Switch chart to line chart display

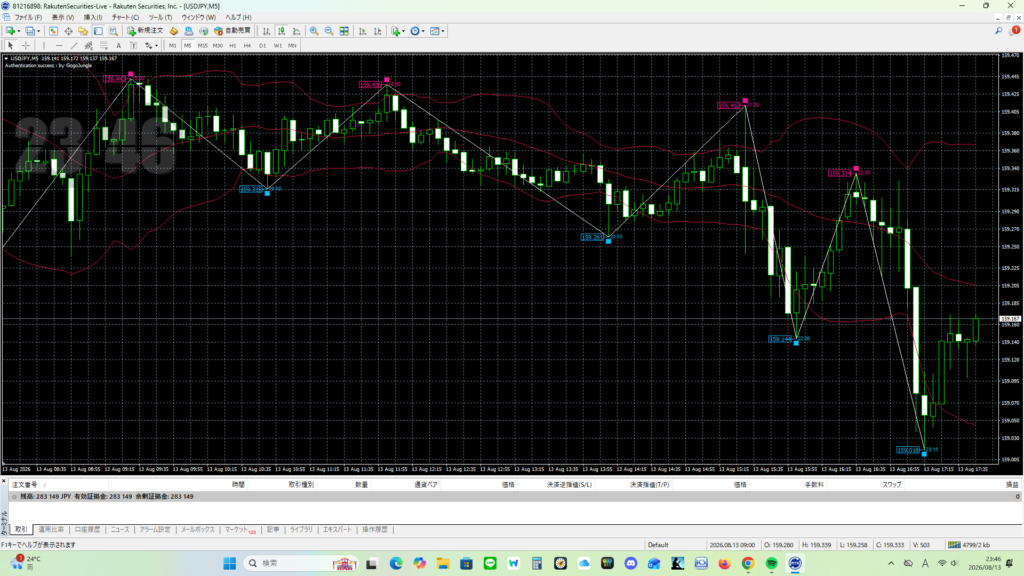point(296,31)
